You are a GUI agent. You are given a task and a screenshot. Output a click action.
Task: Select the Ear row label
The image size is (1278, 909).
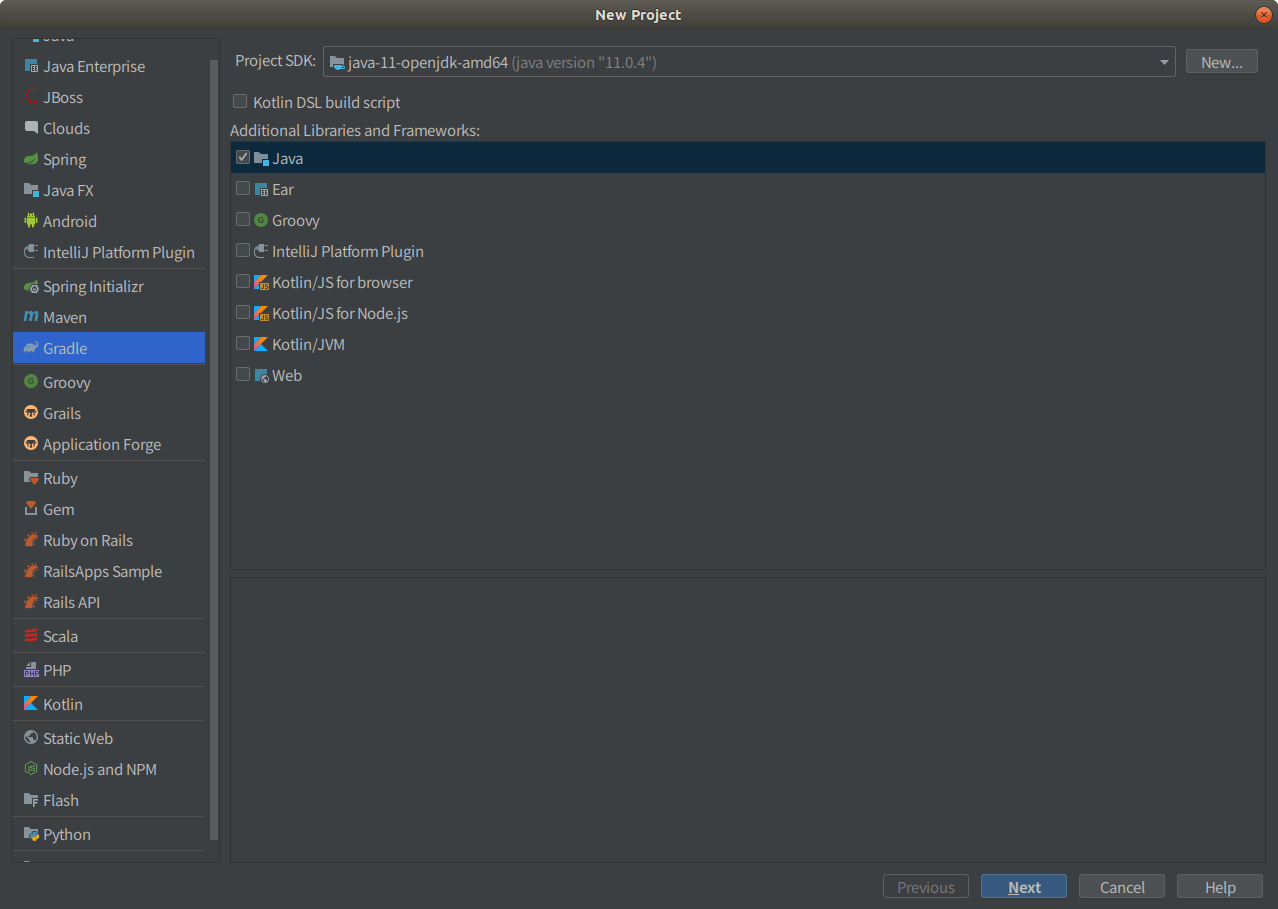point(283,190)
